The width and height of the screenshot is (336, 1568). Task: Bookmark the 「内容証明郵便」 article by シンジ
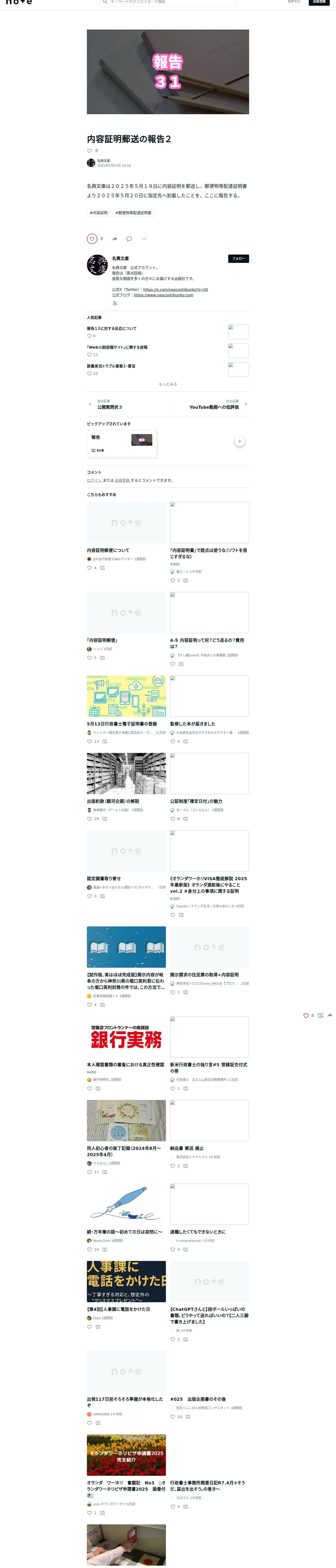coord(102,658)
